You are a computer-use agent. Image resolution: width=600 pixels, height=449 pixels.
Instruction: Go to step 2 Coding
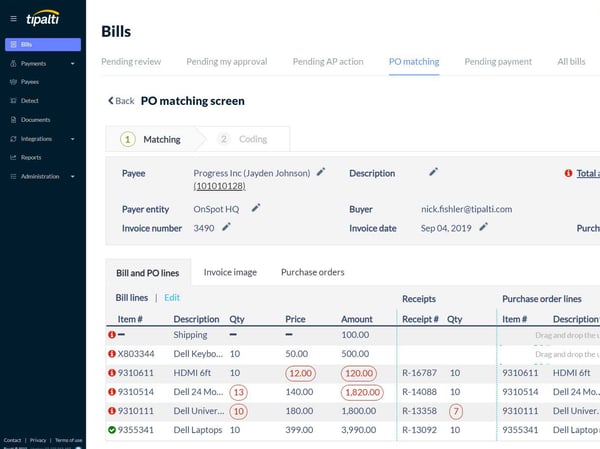click(x=243, y=139)
